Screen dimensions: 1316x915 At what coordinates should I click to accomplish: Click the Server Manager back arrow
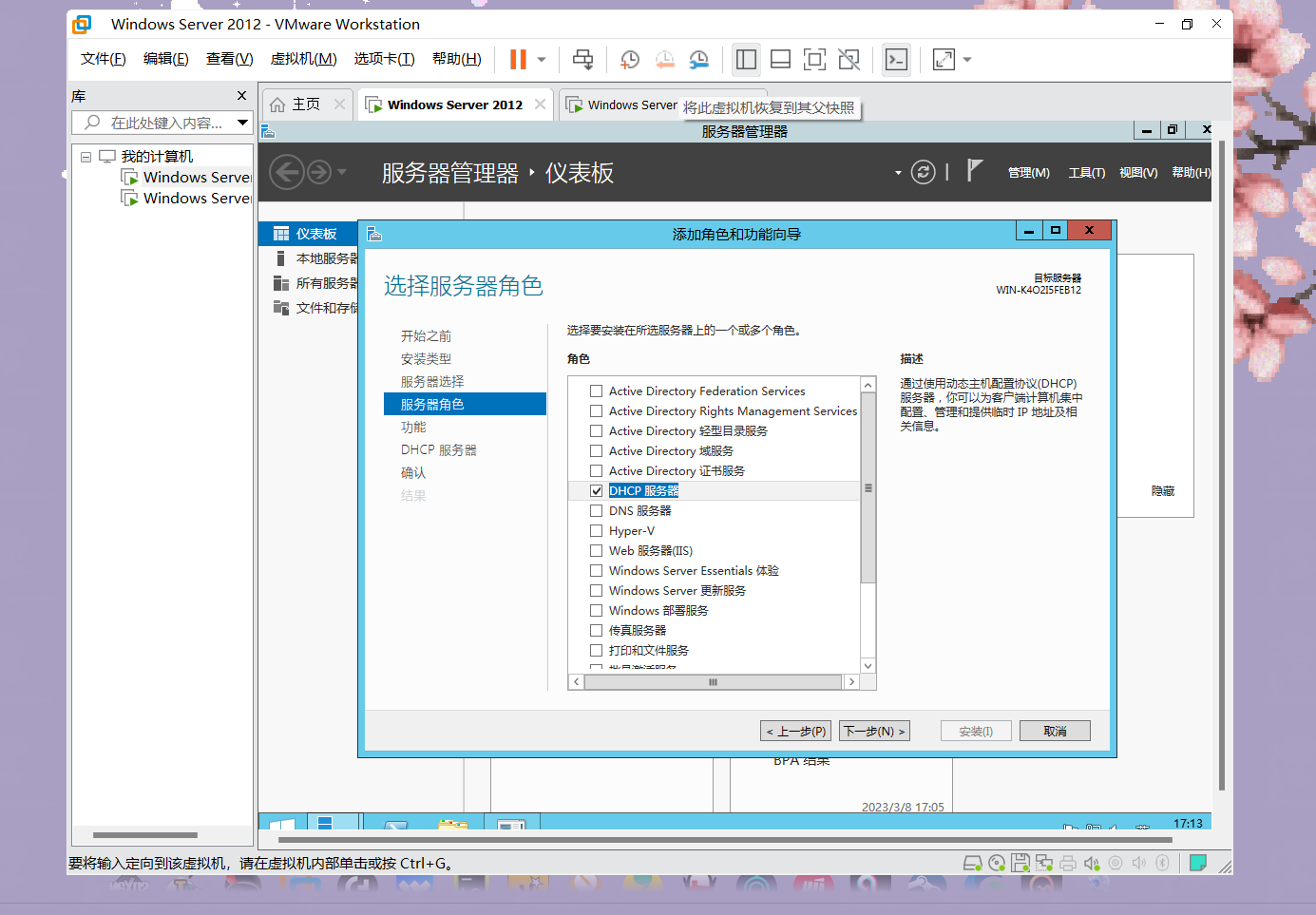point(287,172)
